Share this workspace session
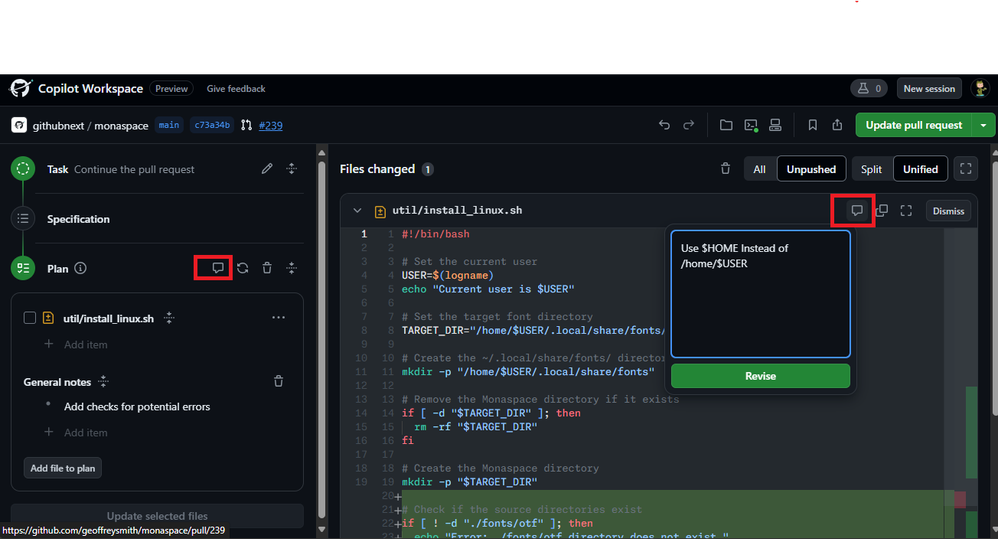The height and width of the screenshot is (539, 998). [837, 125]
